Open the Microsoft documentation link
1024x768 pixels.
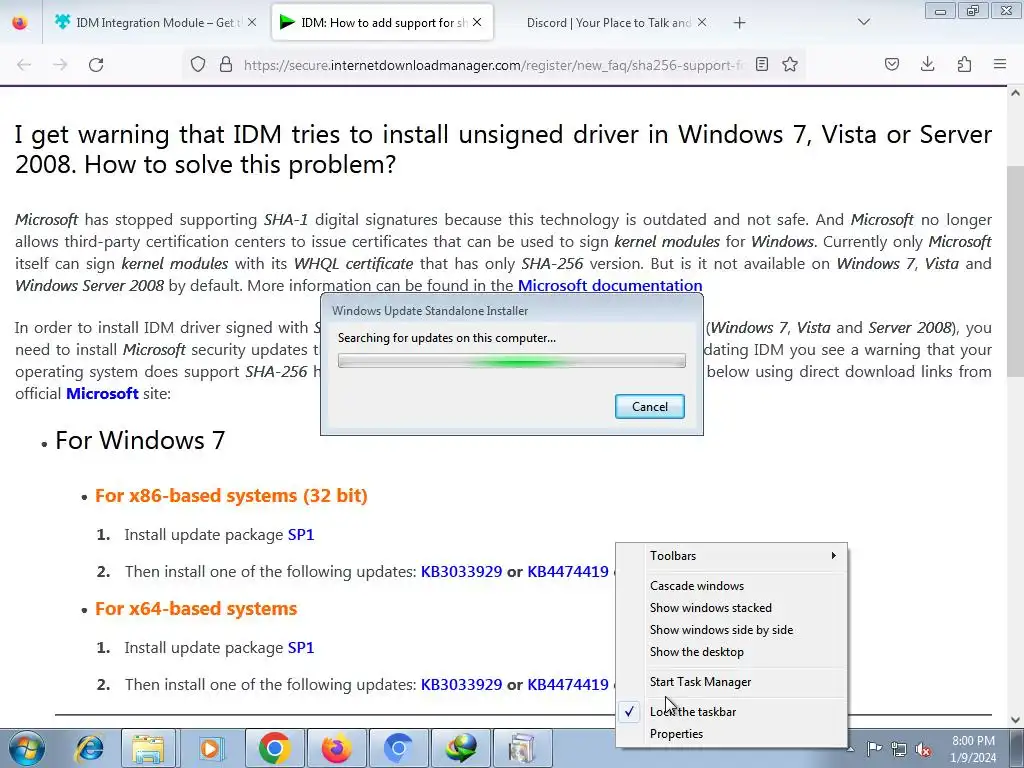coord(610,285)
